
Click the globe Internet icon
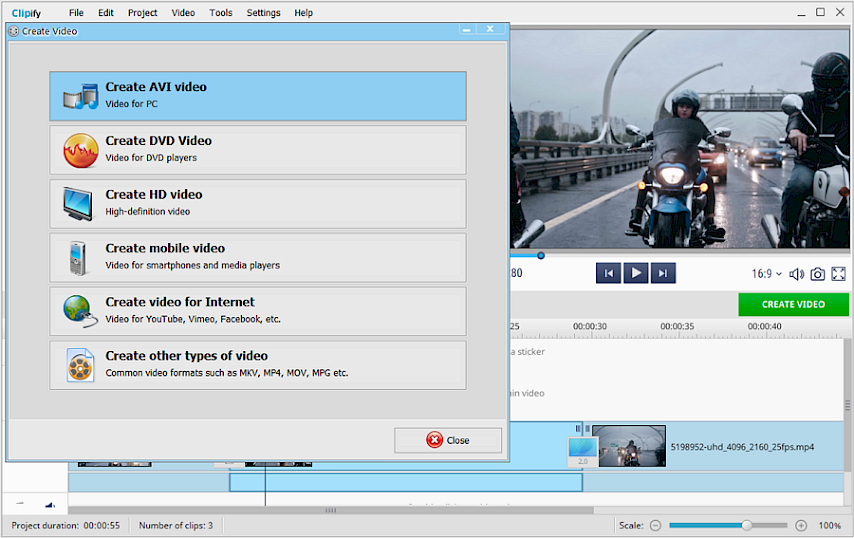(80, 311)
